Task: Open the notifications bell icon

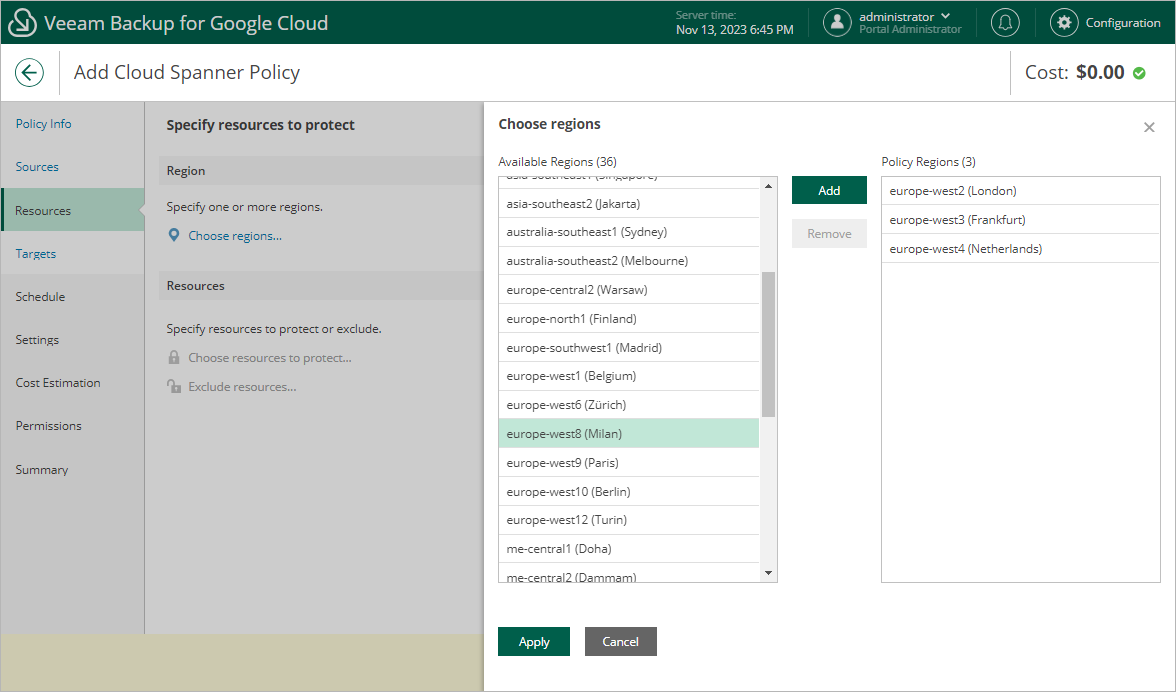Action: [1005, 22]
